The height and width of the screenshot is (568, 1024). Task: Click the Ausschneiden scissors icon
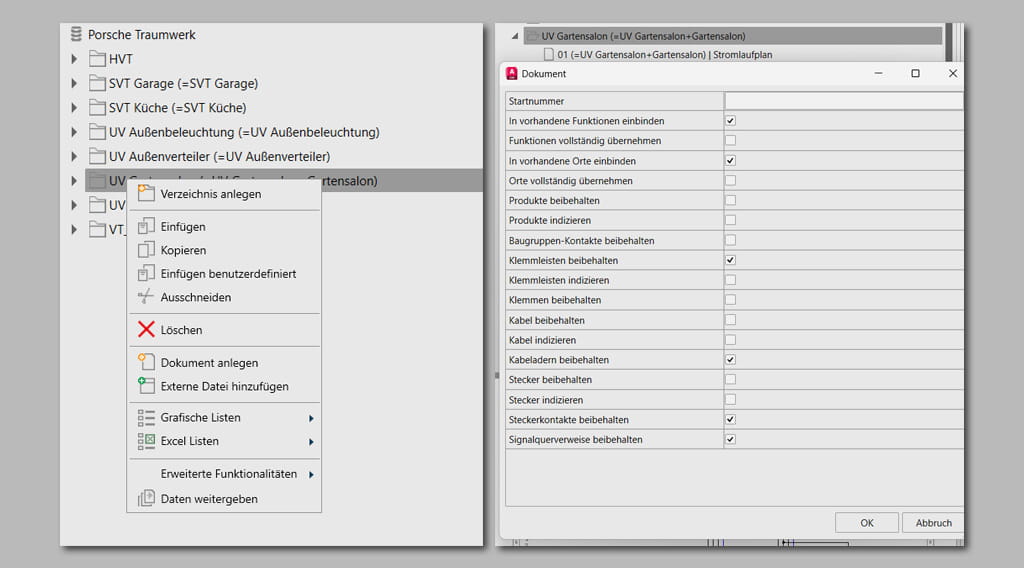[x=146, y=297]
